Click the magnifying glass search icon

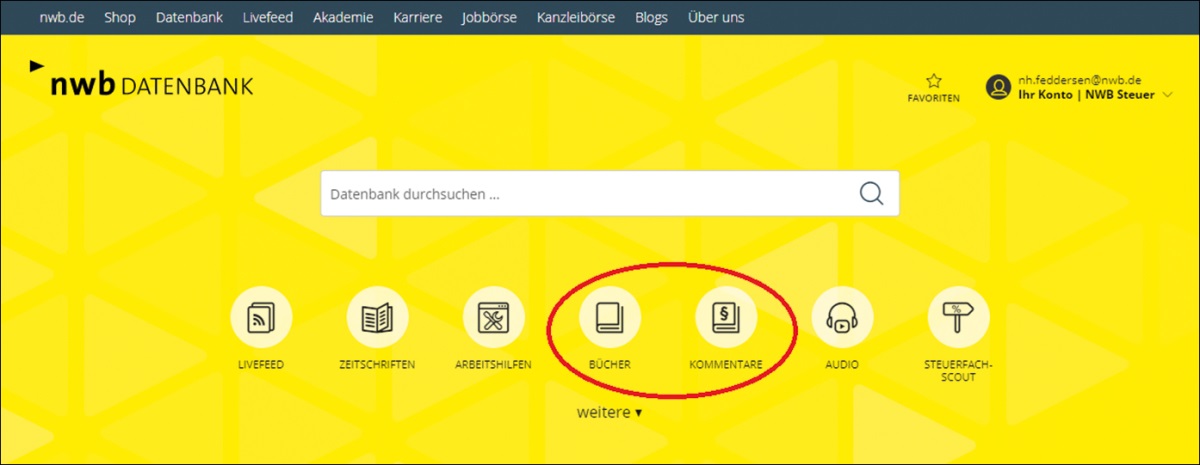click(x=871, y=194)
